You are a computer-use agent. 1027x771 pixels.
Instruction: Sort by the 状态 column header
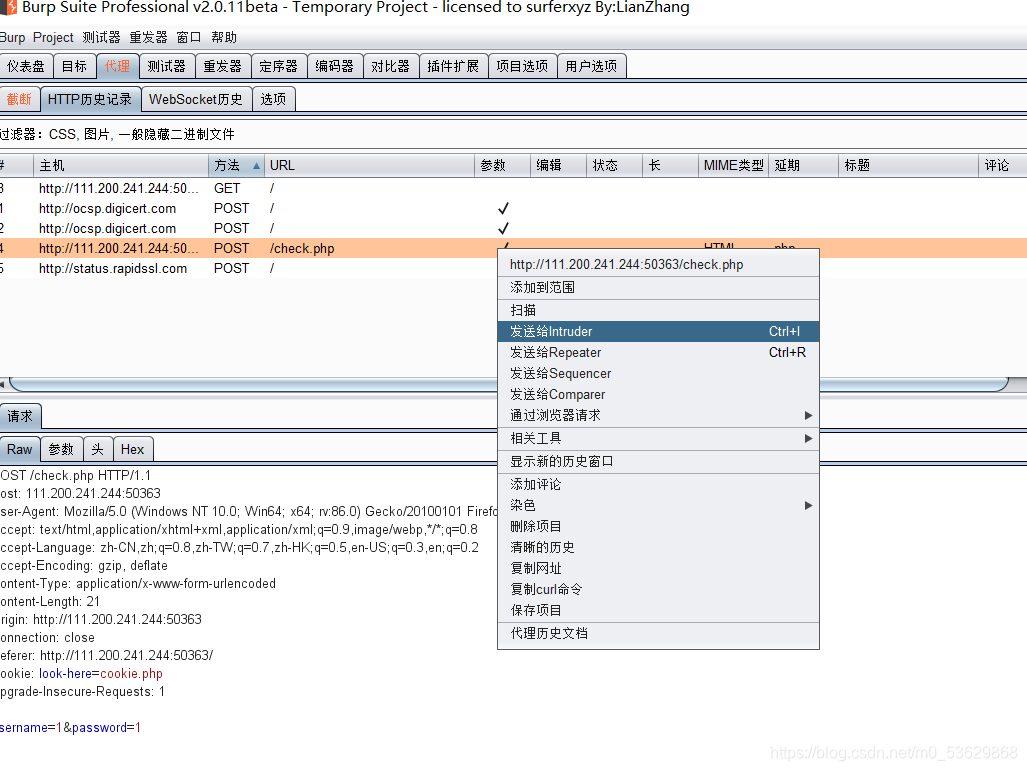(x=614, y=165)
